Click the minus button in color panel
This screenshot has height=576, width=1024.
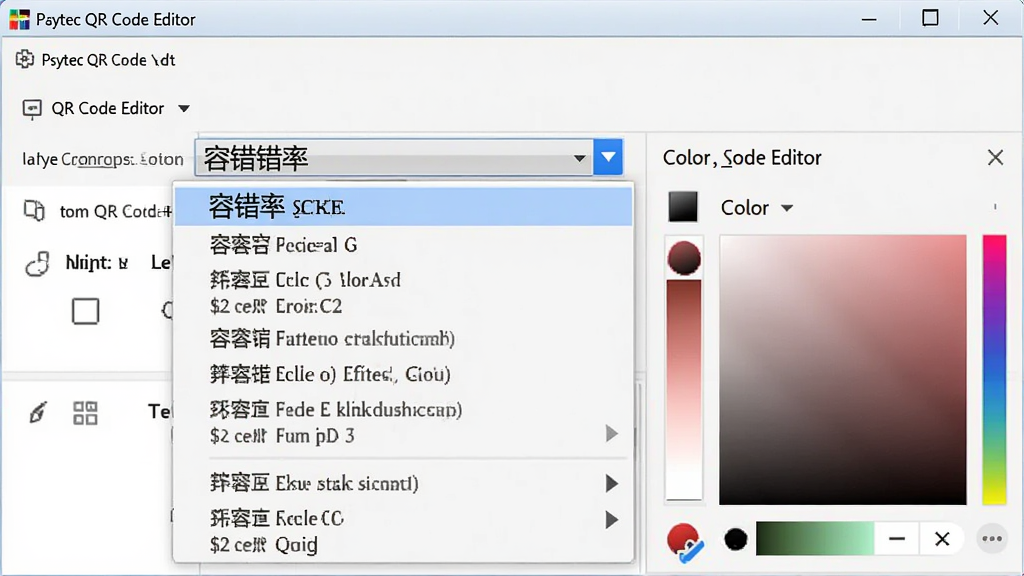coord(897,539)
